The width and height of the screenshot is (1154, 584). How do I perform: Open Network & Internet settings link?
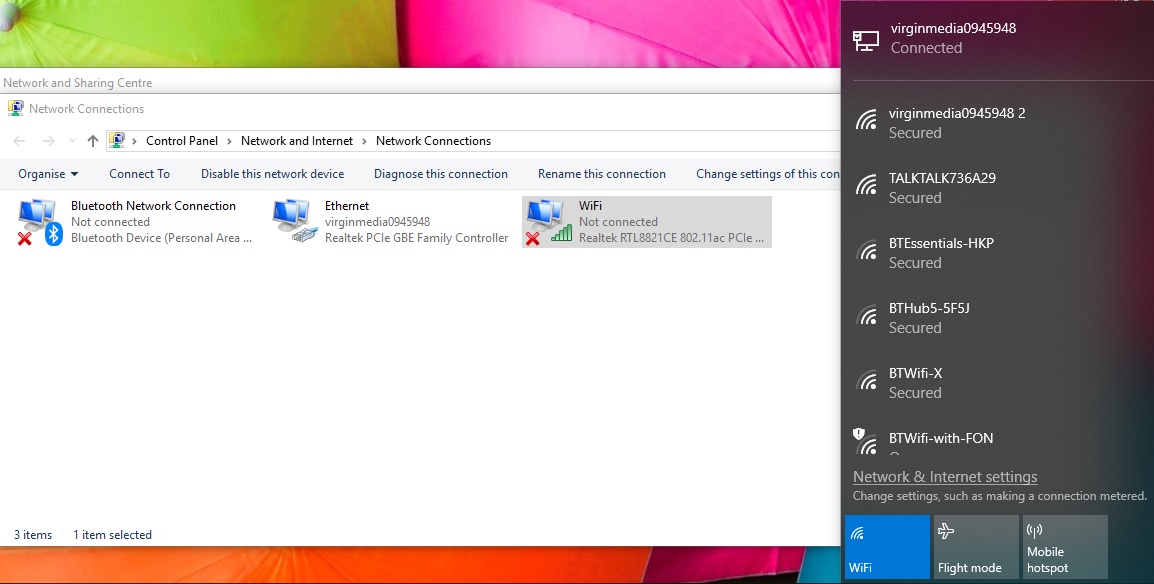coord(945,477)
